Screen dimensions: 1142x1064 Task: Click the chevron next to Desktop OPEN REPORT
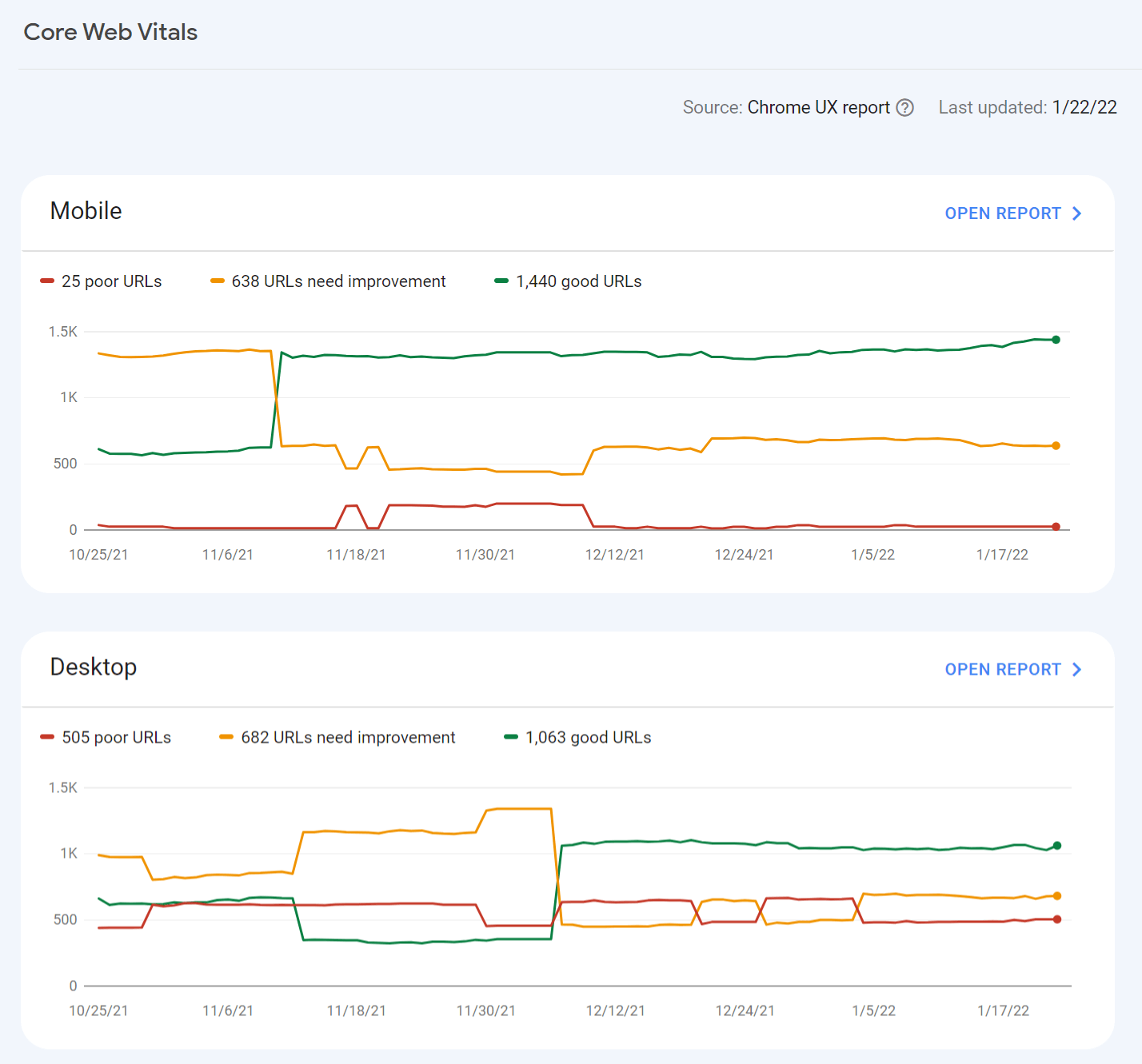click(x=1077, y=669)
